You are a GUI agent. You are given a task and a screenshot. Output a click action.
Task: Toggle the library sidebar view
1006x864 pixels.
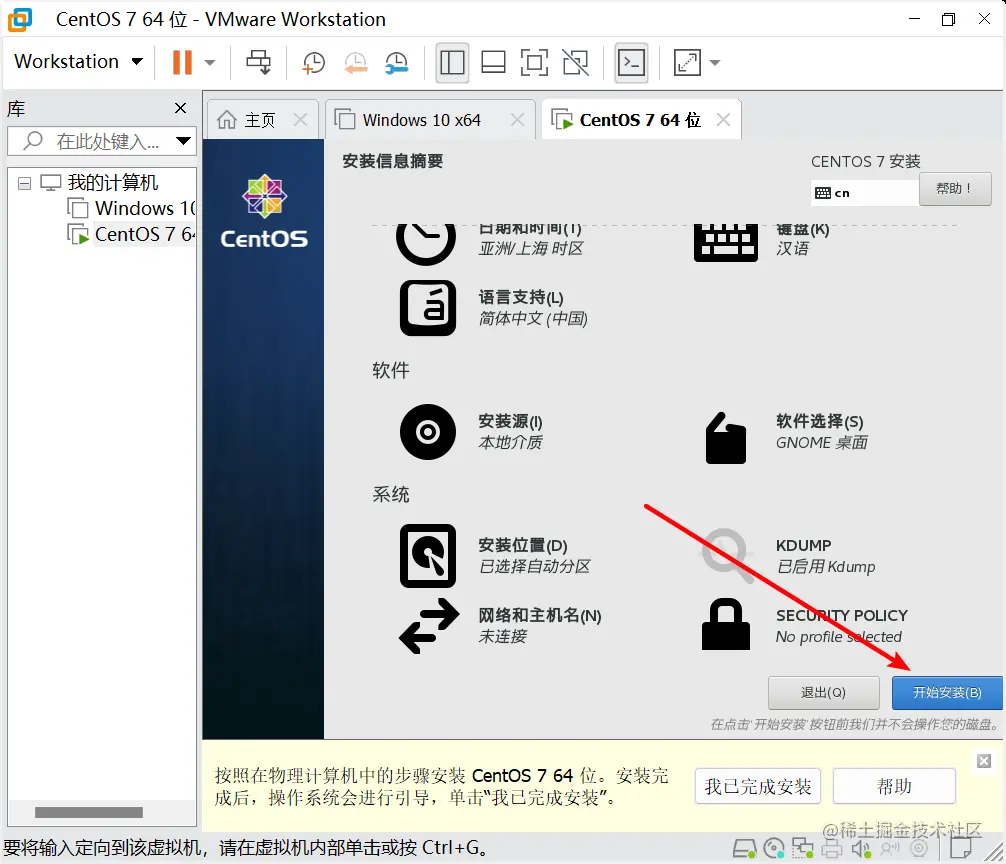[452, 63]
